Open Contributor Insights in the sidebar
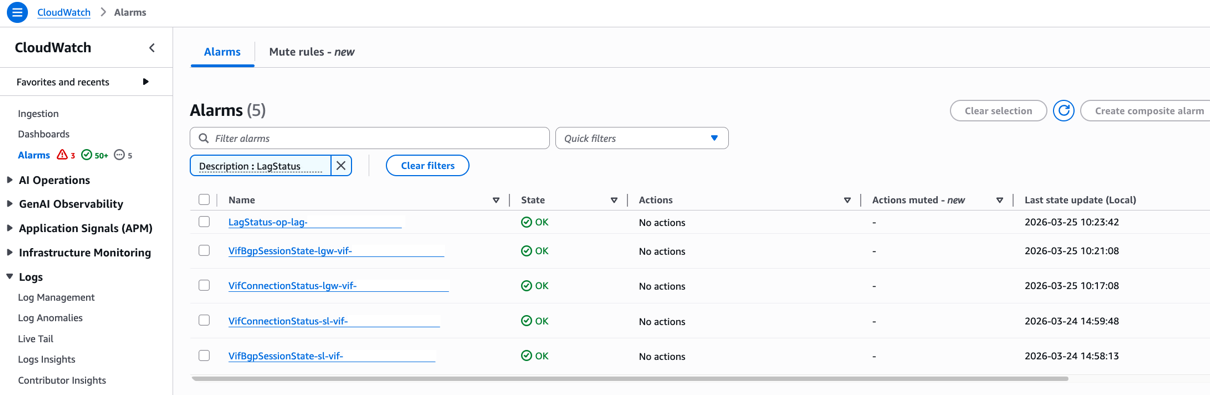The width and height of the screenshot is (1210, 395). [x=62, y=380]
